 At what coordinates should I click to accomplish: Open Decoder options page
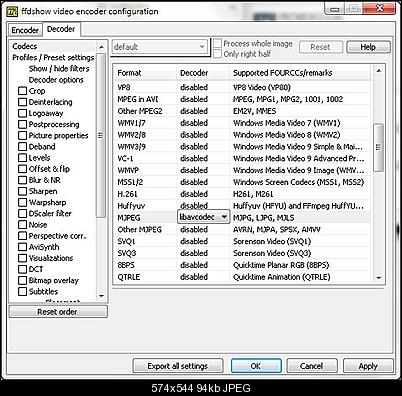(56, 80)
